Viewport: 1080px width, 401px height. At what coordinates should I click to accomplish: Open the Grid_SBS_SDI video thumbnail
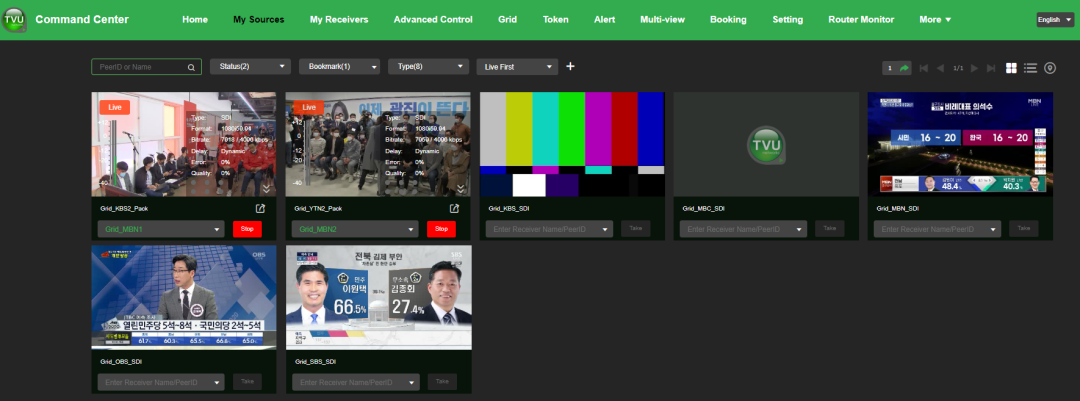point(378,298)
